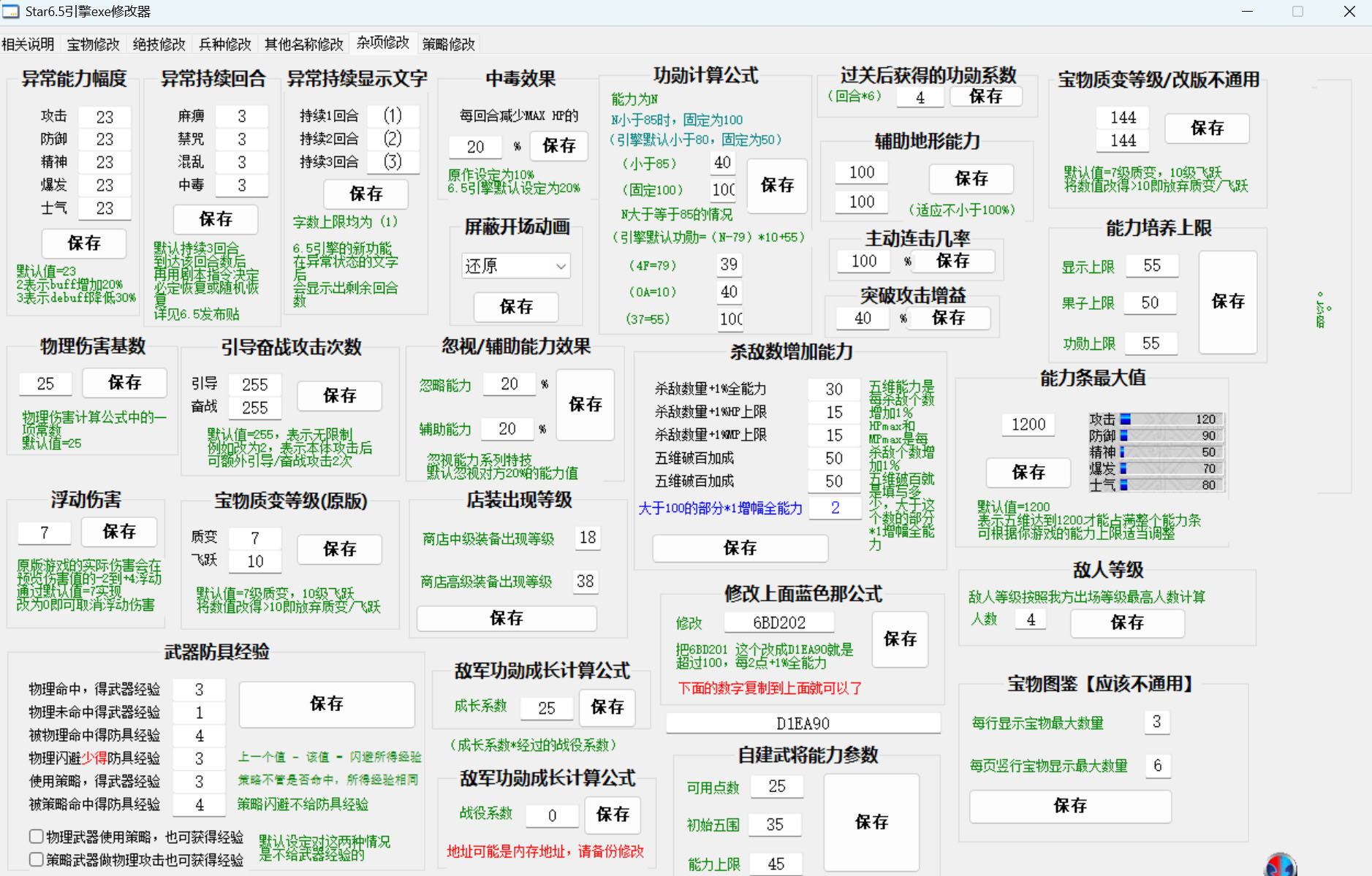
Task: Click 保存 next to 浮动伤害 value
Action: pos(119,531)
